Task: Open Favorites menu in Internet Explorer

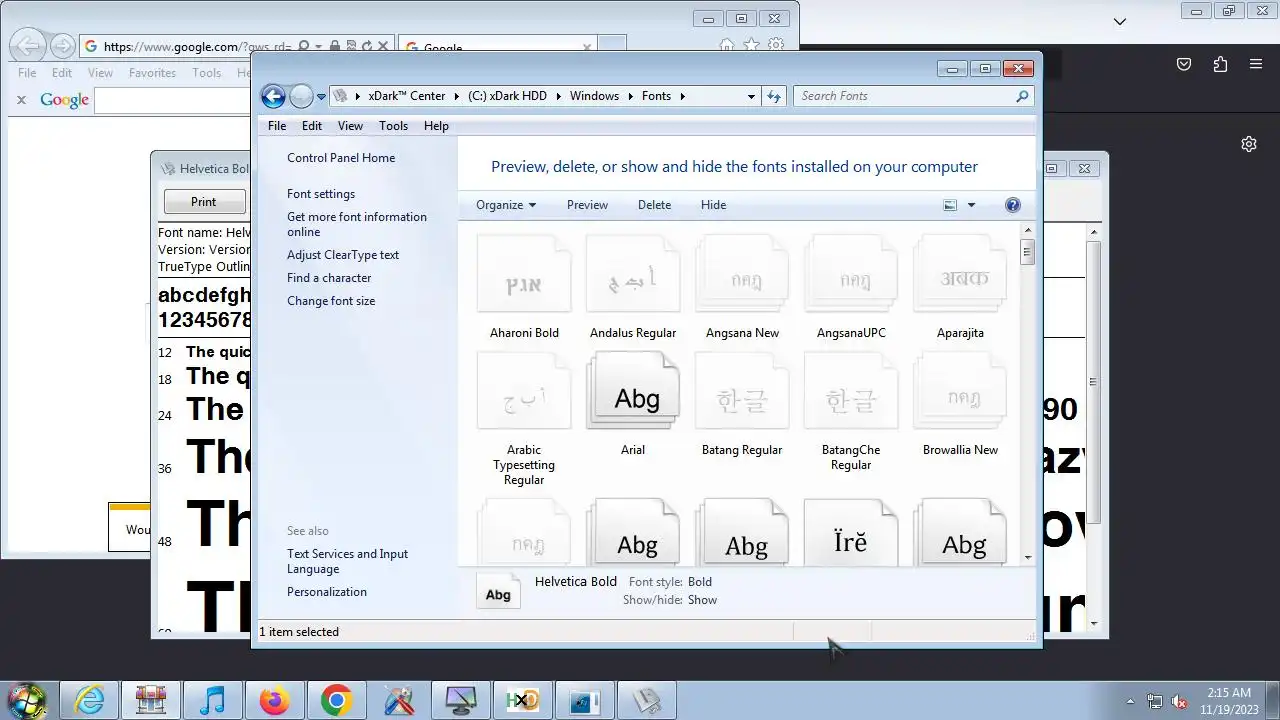Action: pyautogui.click(x=152, y=73)
